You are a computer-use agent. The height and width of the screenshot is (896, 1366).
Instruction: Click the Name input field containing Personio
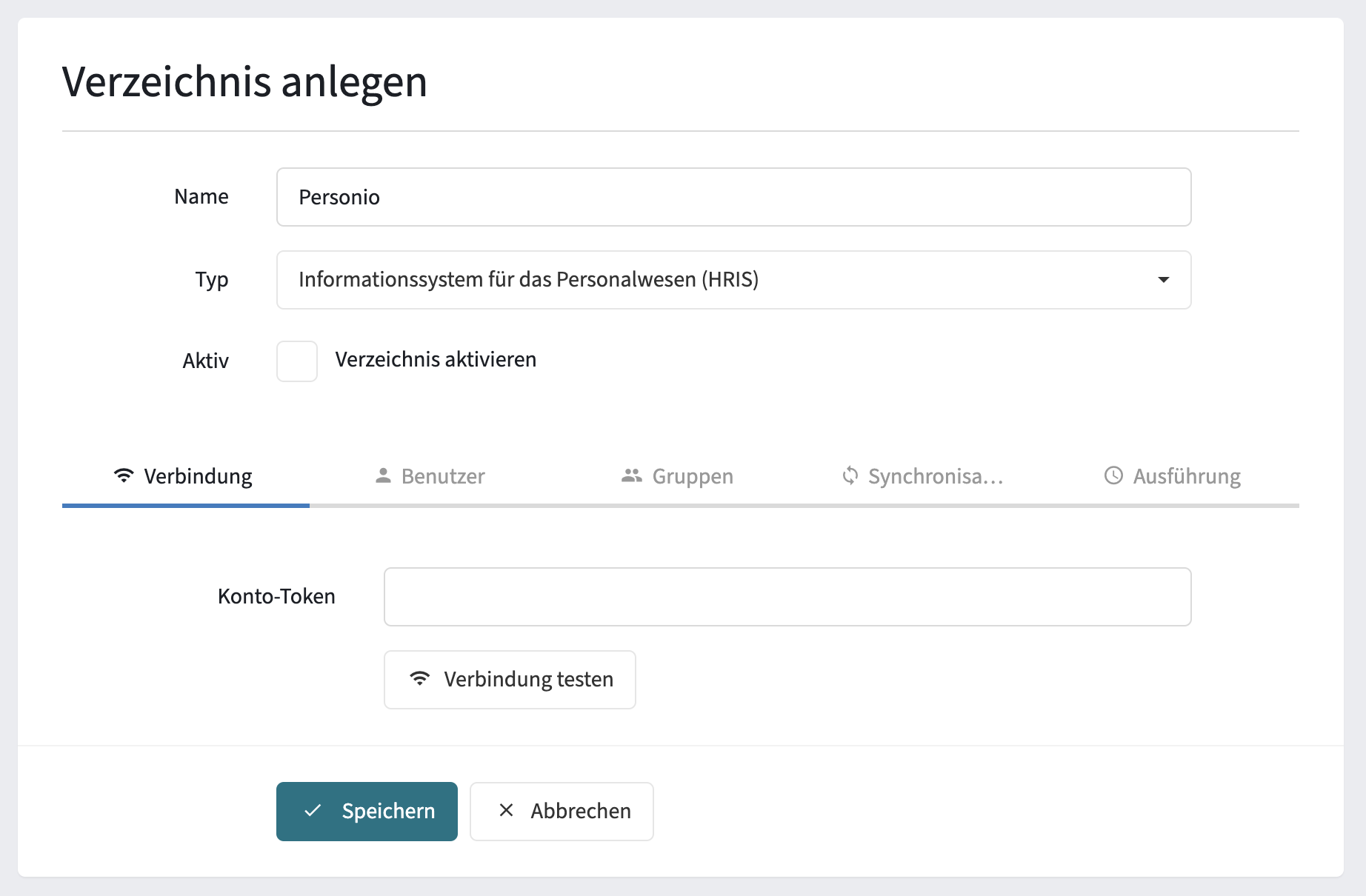(x=733, y=197)
